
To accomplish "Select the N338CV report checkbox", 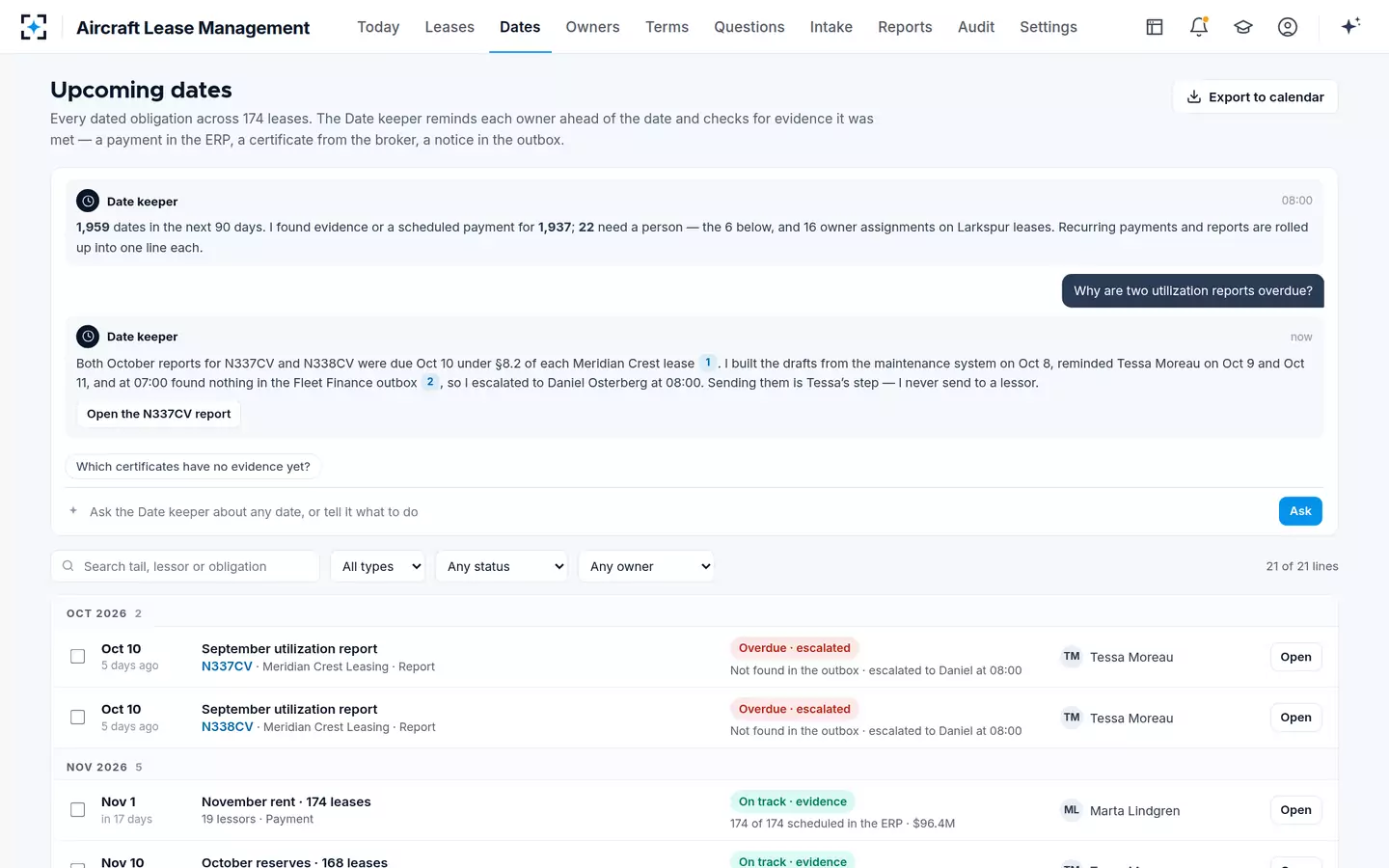I will pos(78,718).
